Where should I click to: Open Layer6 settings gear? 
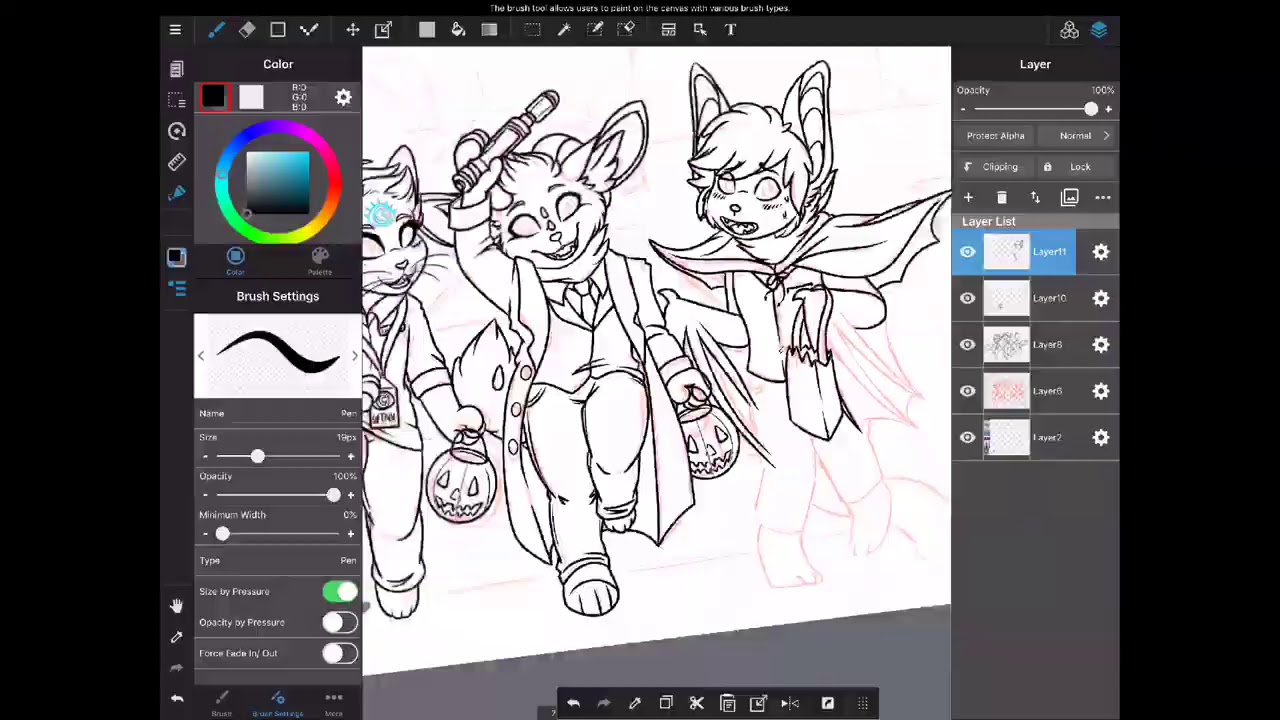[x=1101, y=391]
